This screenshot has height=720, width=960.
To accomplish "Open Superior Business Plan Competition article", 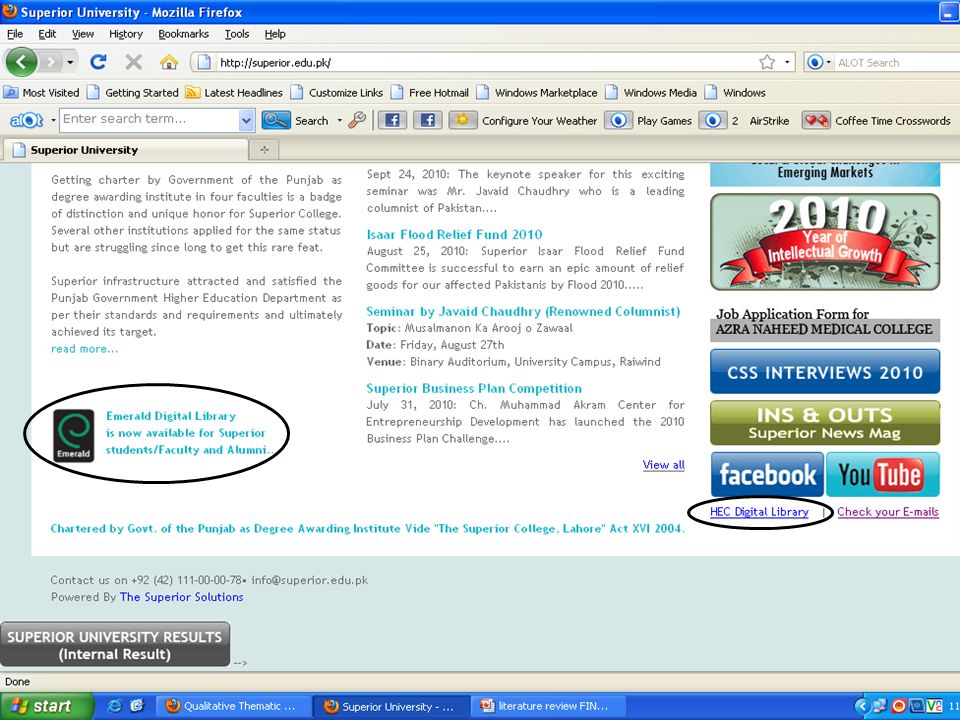I will [x=474, y=388].
